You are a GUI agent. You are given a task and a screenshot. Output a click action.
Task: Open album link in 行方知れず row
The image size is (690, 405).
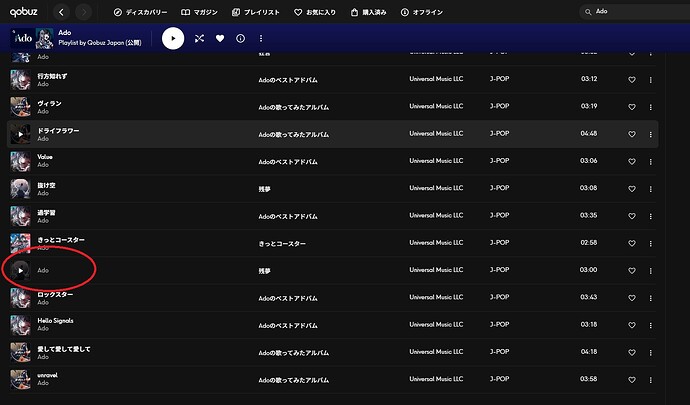click(x=288, y=80)
